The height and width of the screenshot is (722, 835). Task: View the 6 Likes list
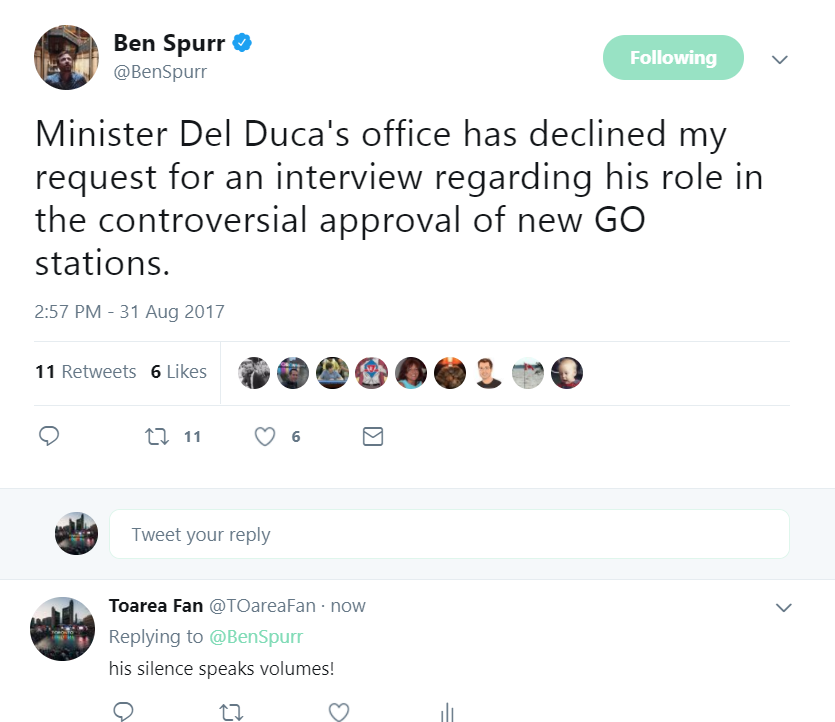pos(179,372)
